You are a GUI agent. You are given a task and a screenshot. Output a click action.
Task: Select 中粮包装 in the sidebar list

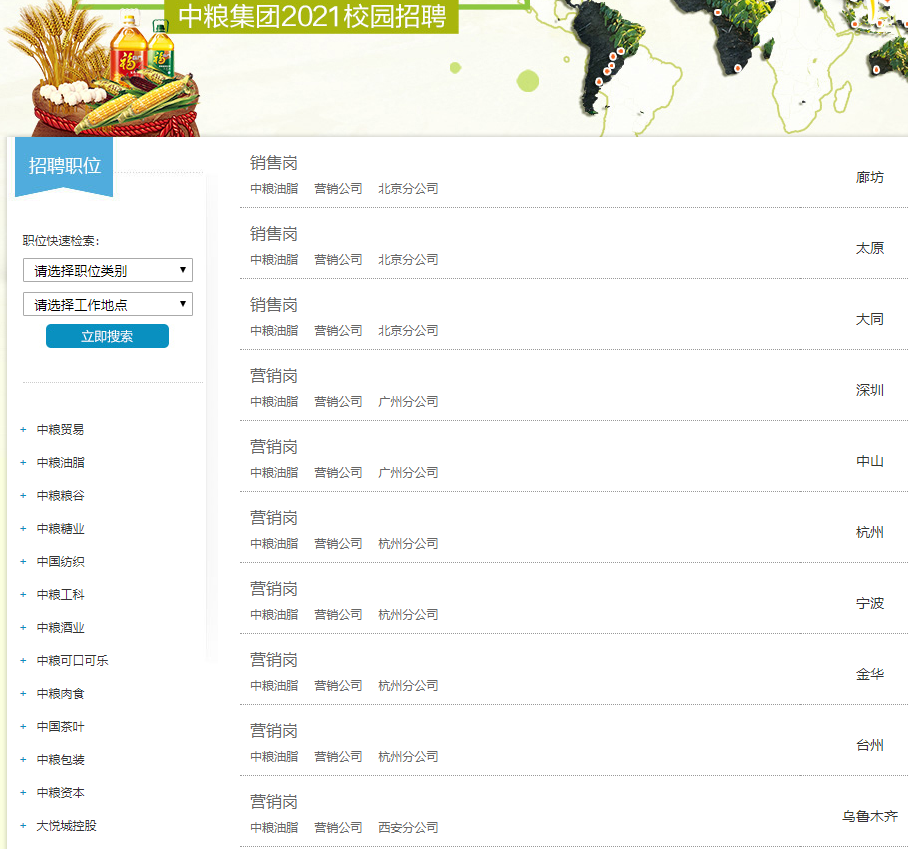click(60, 760)
